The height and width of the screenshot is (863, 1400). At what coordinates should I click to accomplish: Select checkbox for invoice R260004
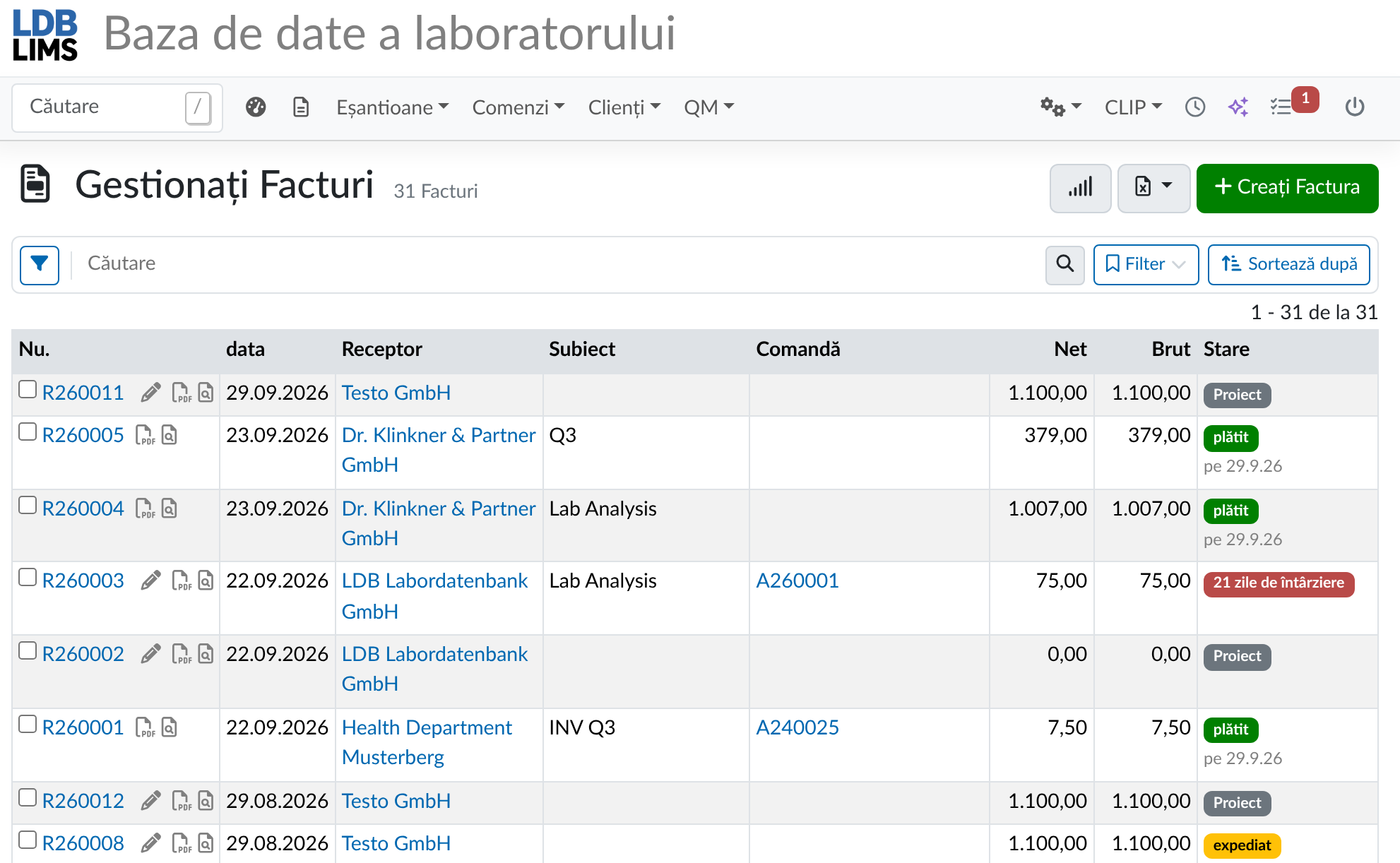click(28, 506)
